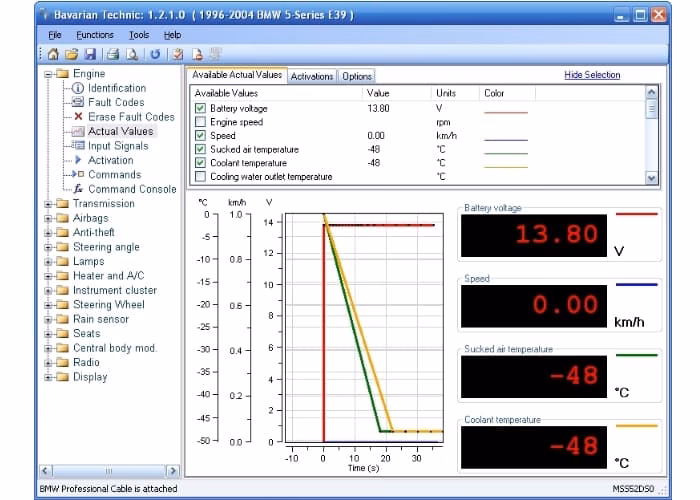Click Coolant temperature yellow color line
This screenshot has width=700, height=500.
[x=506, y=167]
